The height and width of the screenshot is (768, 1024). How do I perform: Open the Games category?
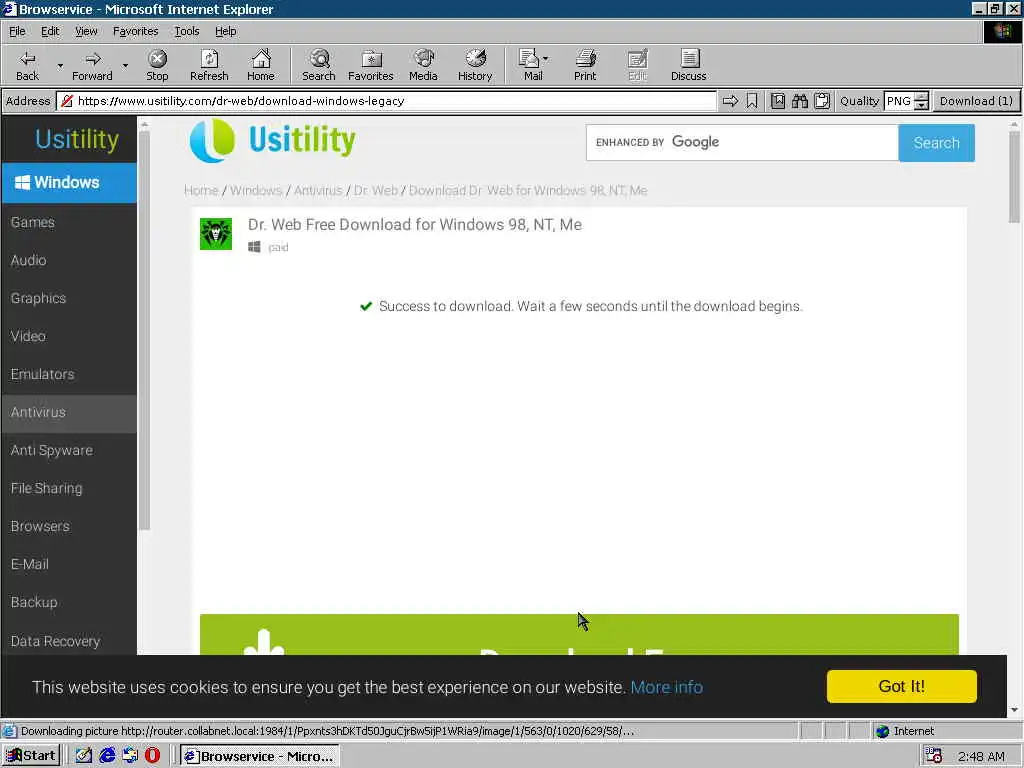69,222
